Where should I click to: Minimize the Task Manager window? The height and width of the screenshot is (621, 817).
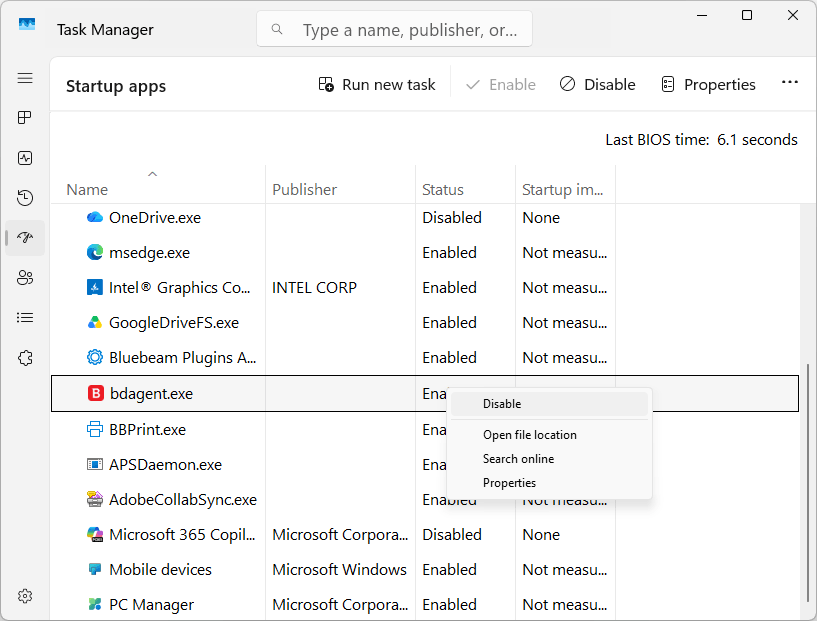[x=702, y=16]
